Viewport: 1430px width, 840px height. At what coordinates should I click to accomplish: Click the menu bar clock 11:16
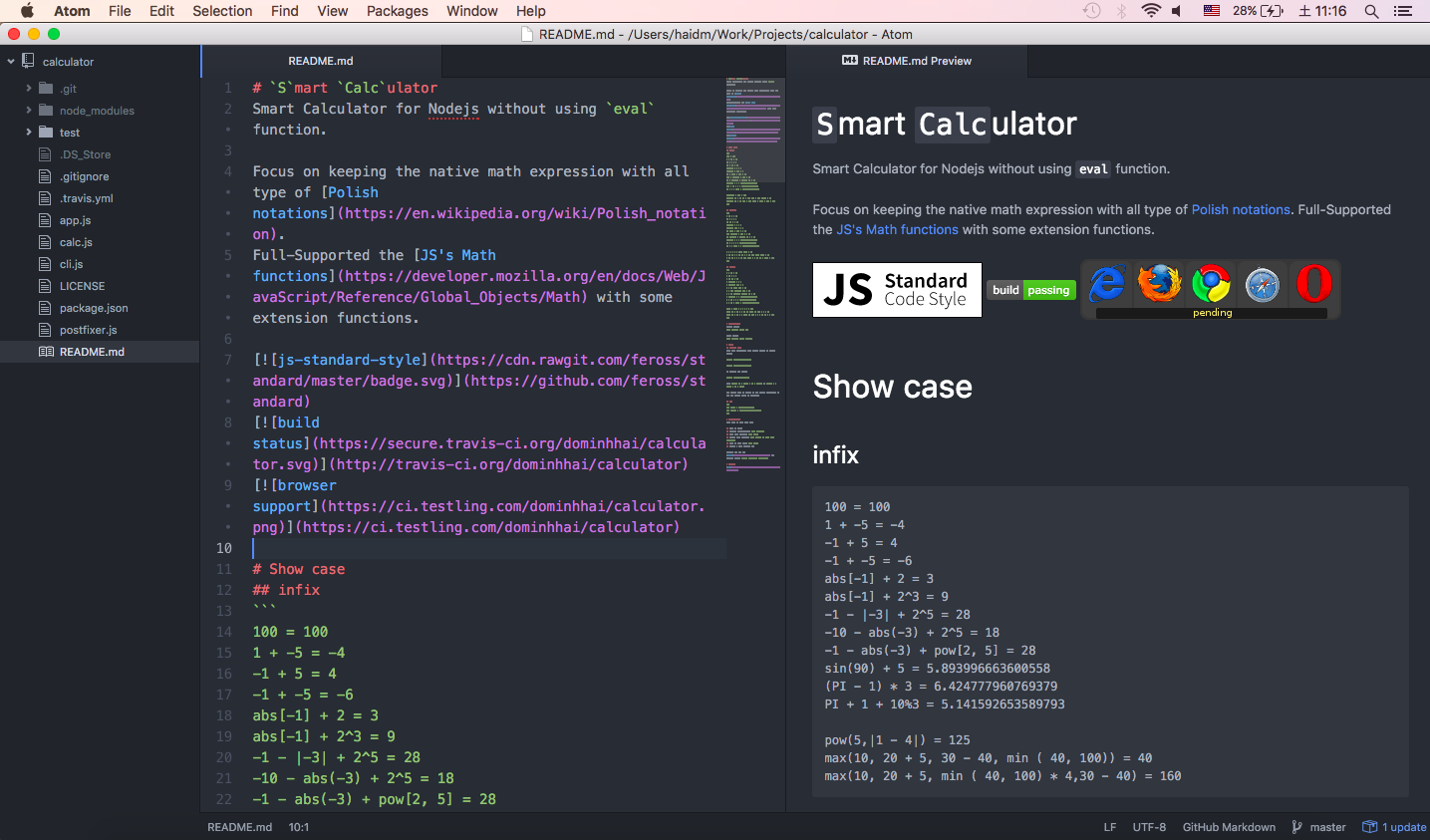click(1322, 11)
